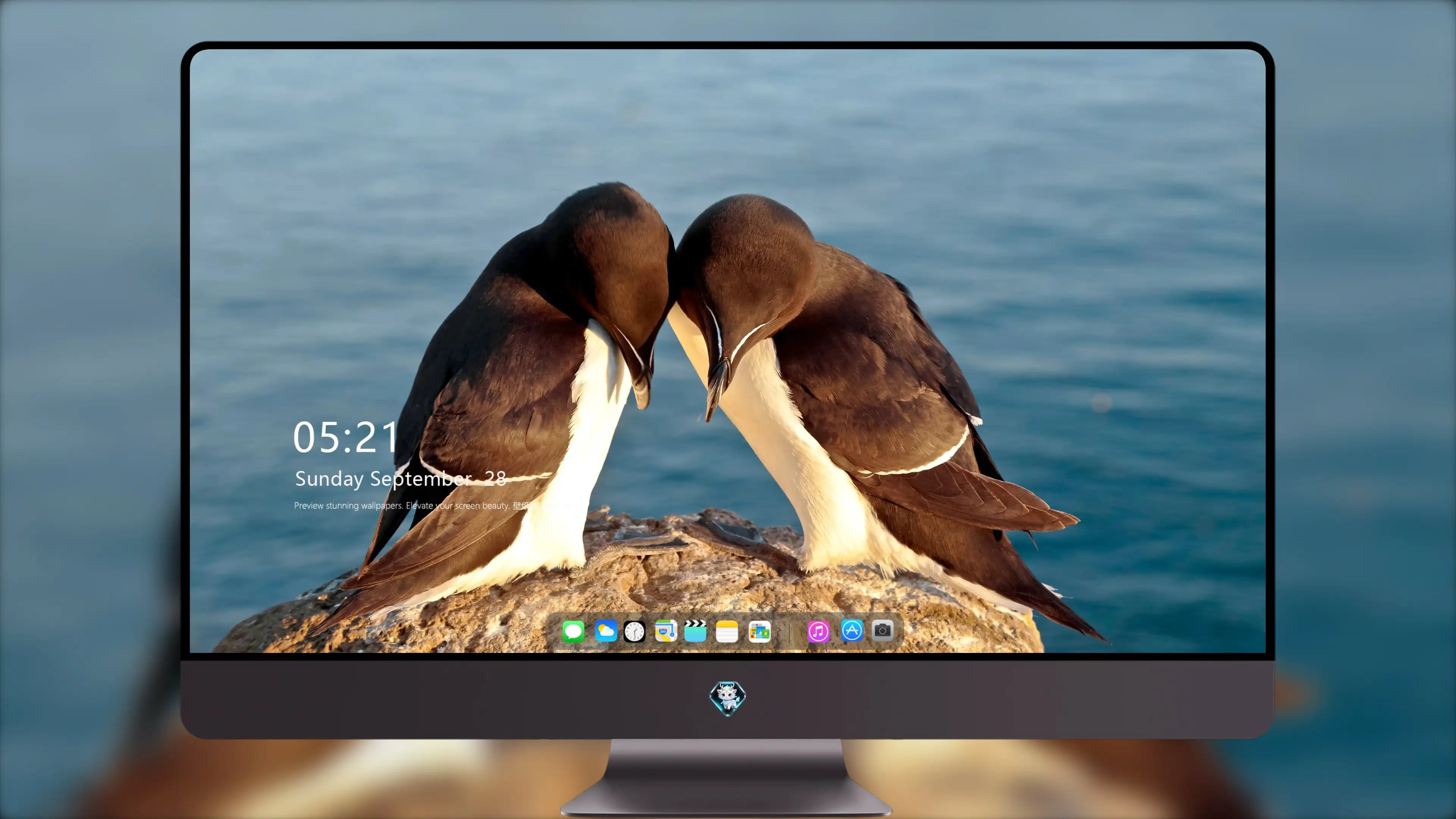The image size is (1456, 819).
Task: Click the 05:21 clock display
Action: (x=345, y=437)
